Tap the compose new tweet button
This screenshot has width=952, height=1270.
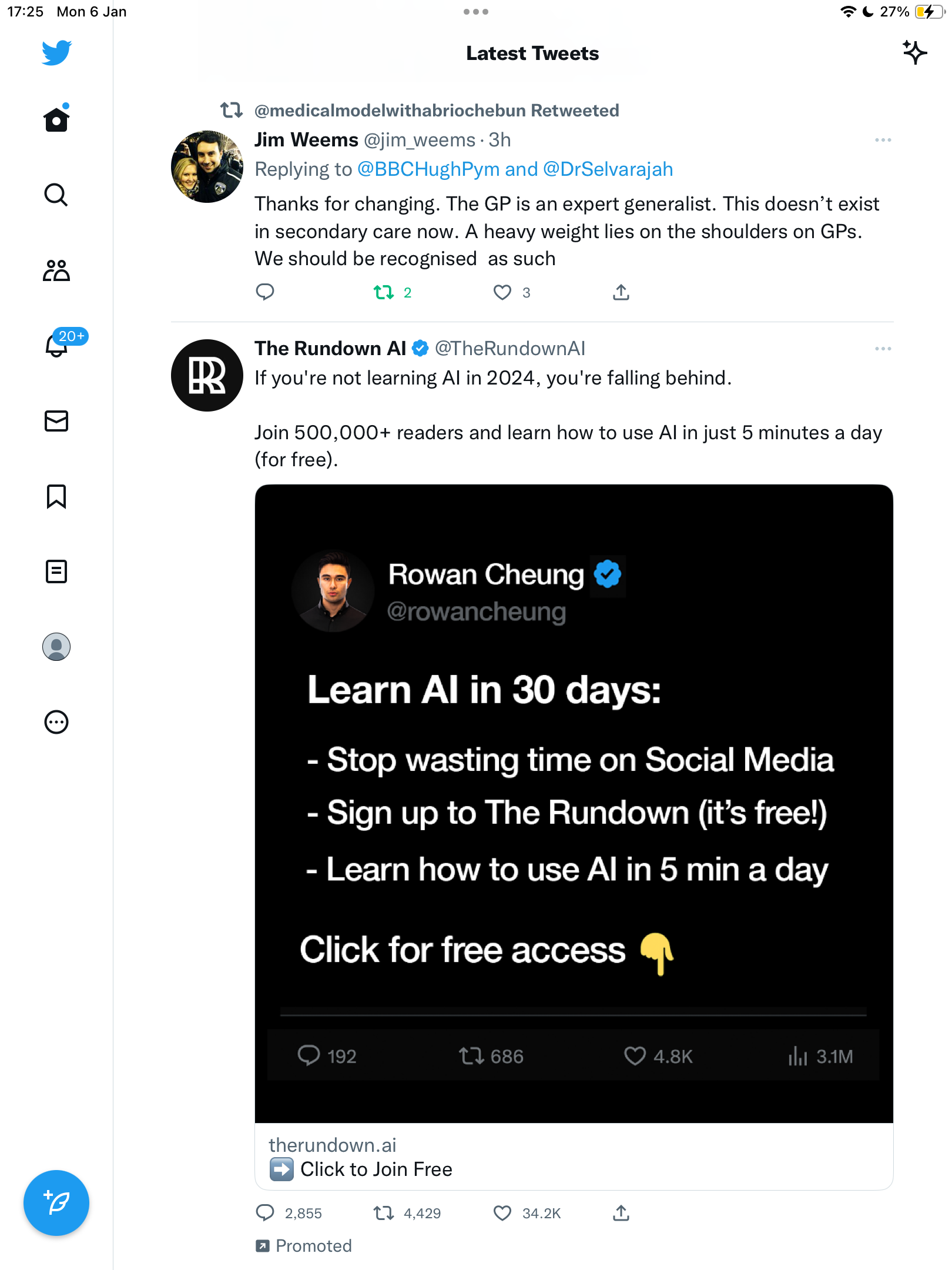(56, 1203)
